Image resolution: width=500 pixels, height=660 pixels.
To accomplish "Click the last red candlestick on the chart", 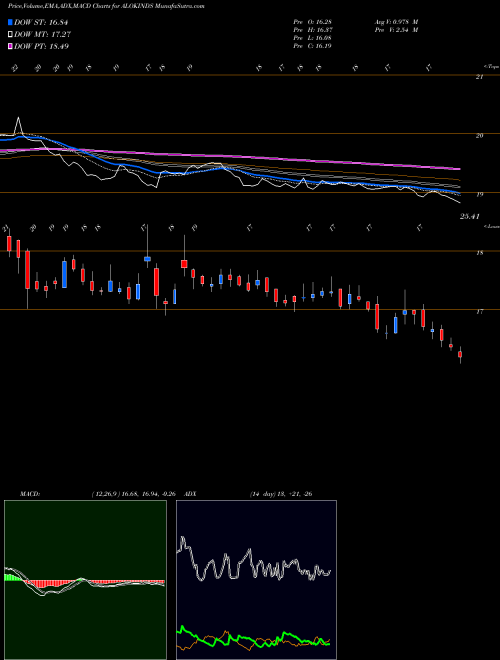I will pyautogui.click(x=460, y=355).
